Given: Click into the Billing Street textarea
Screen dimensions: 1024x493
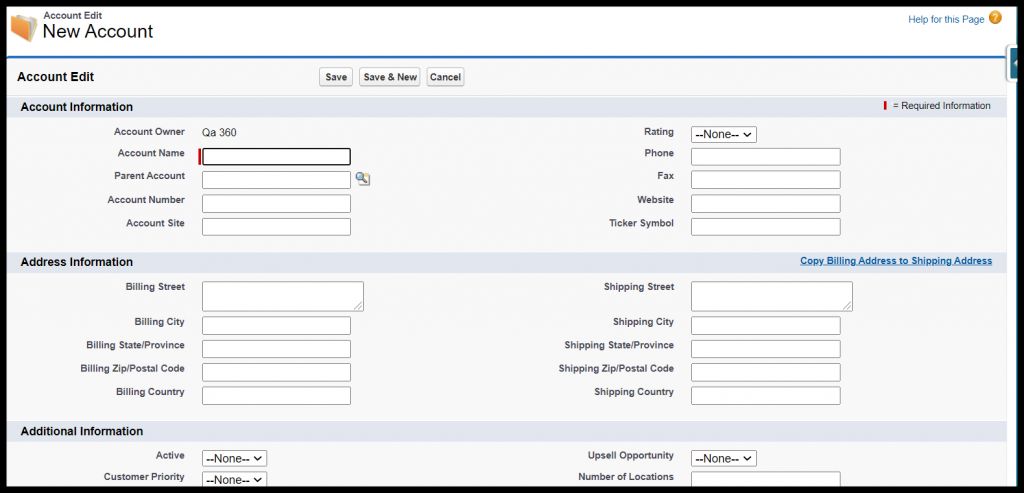Looking at the screenshot, I should point(282,296).
